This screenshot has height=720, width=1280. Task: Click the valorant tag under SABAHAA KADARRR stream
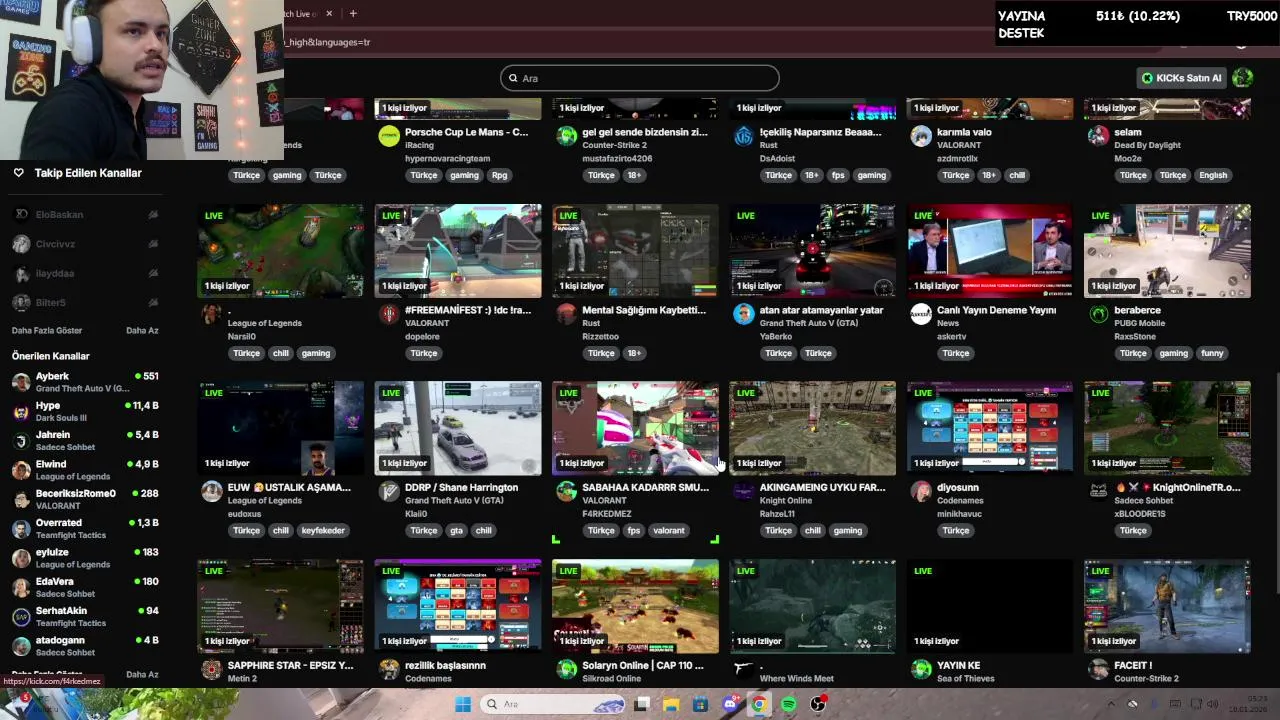pos(669,531)
